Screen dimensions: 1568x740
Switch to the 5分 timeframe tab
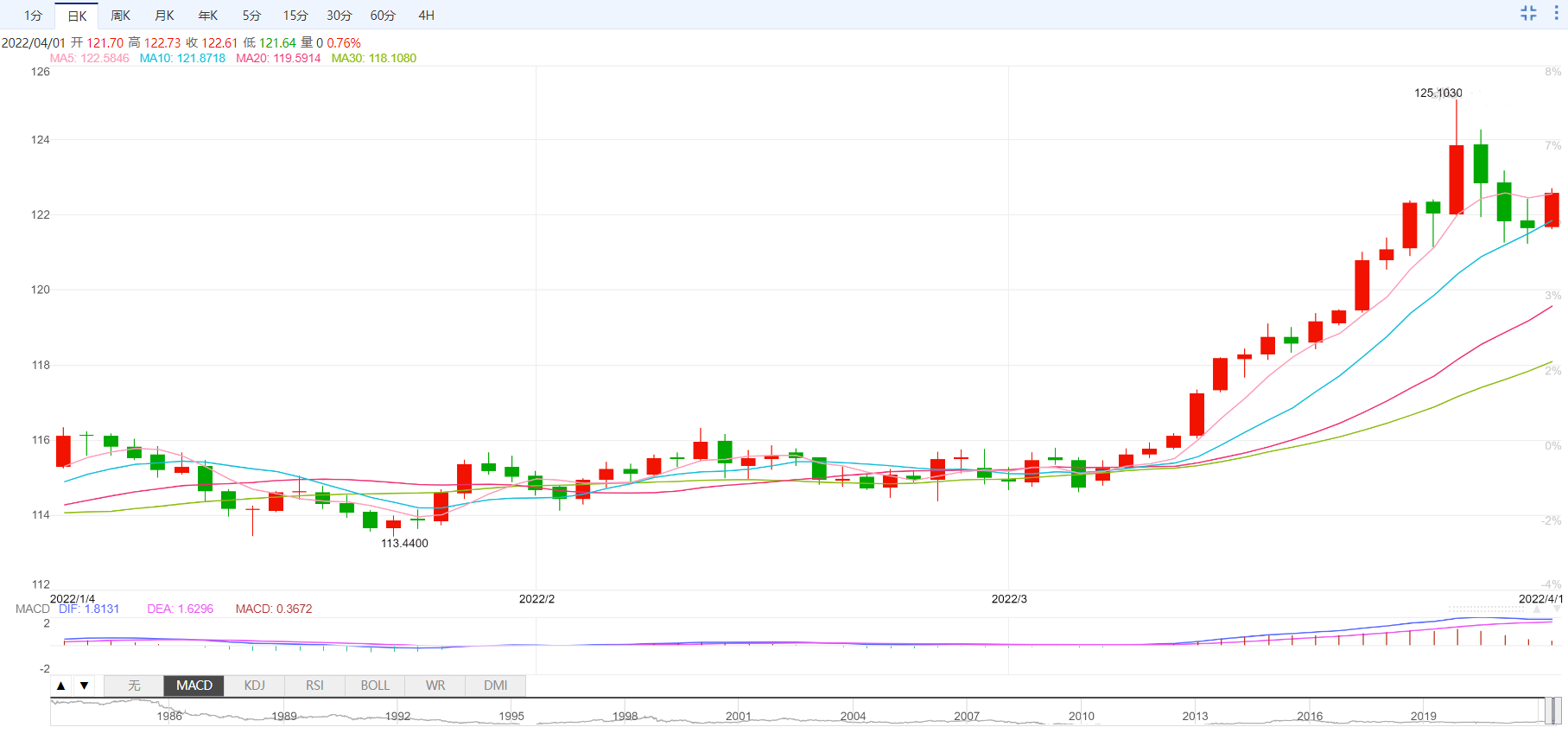[251, 16]
